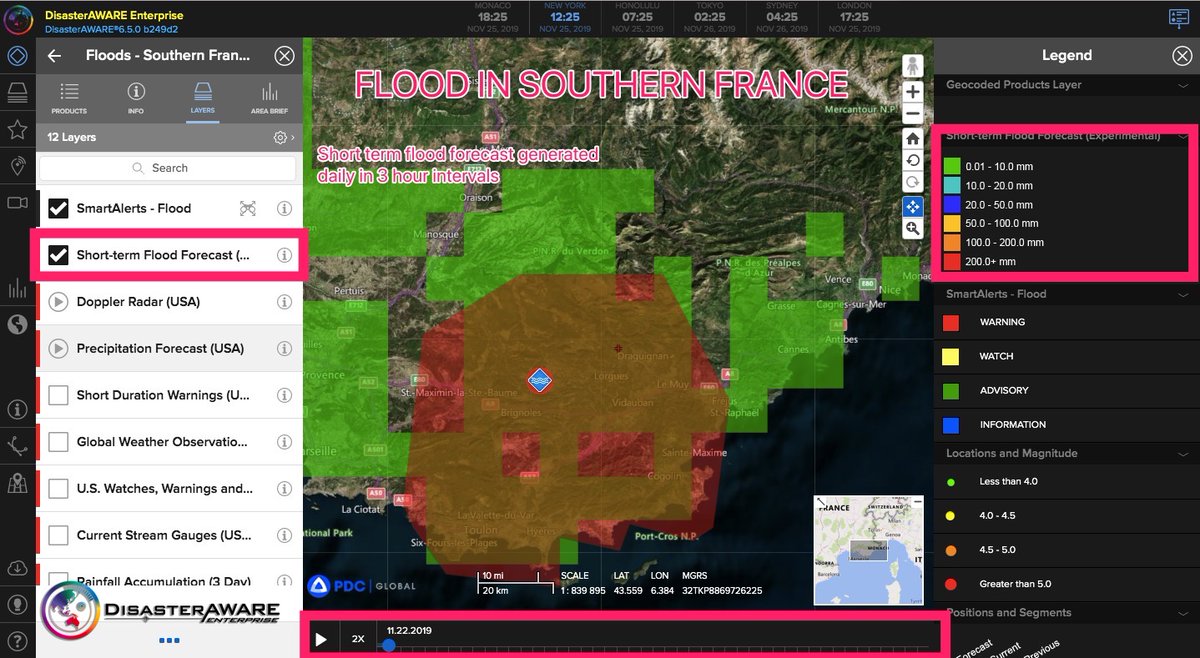Expand the overview minimap arrow
1200x658 pixels.
822,501
